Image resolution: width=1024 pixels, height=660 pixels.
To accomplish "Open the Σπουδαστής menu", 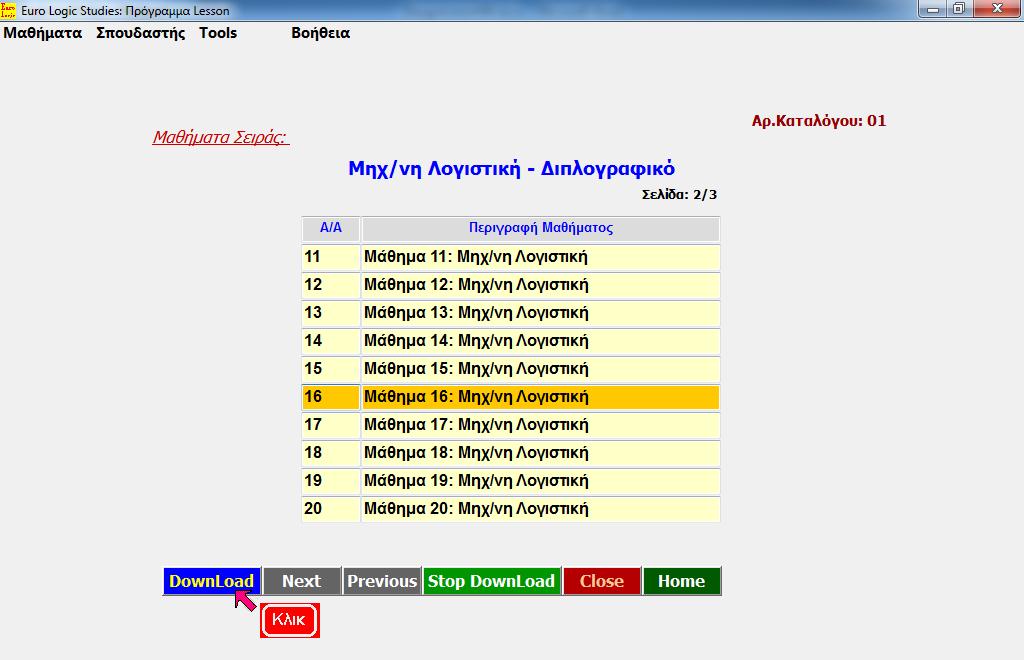I will point(141,33).
